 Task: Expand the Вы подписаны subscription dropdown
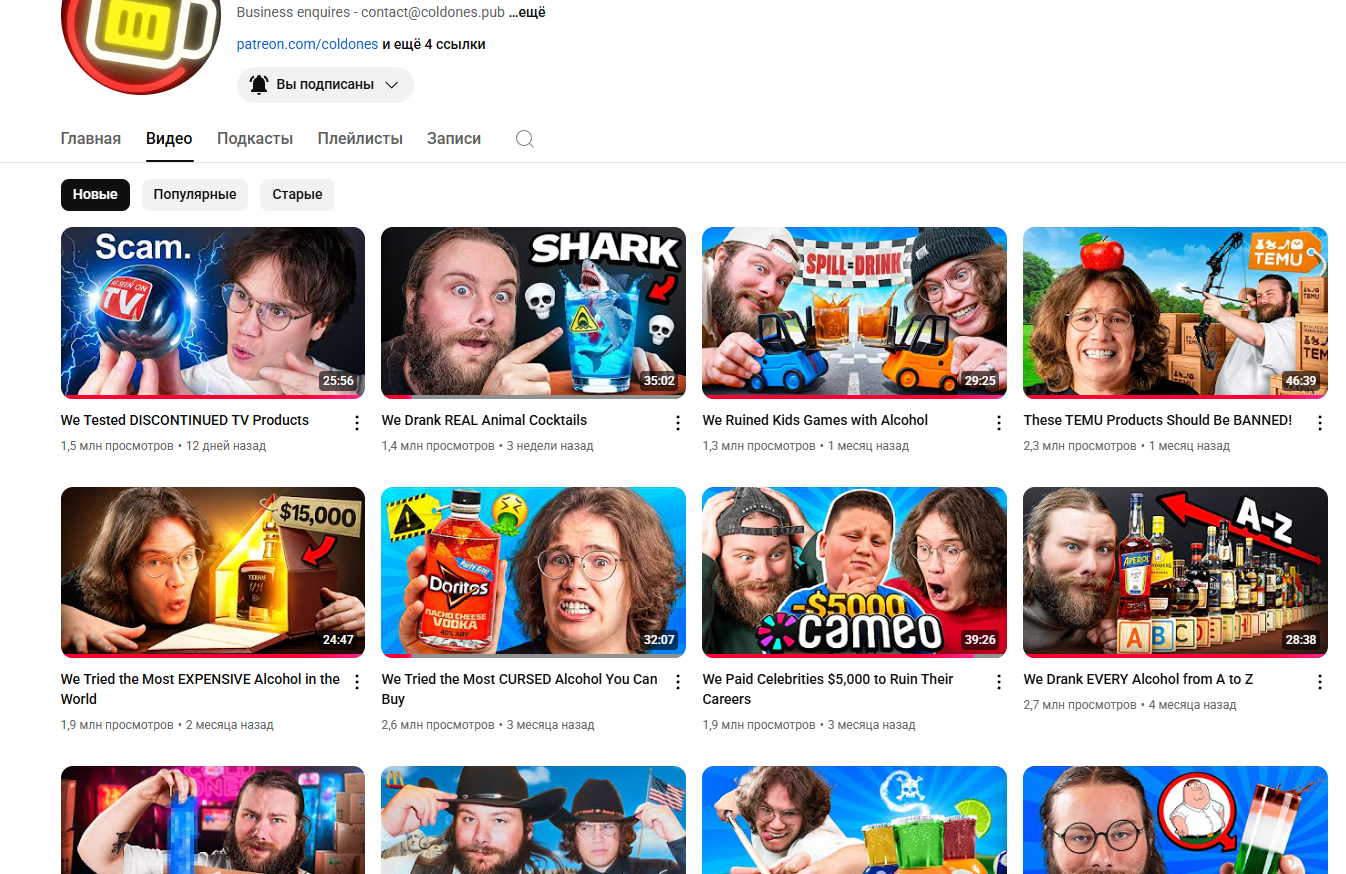[x=325, y=85]
